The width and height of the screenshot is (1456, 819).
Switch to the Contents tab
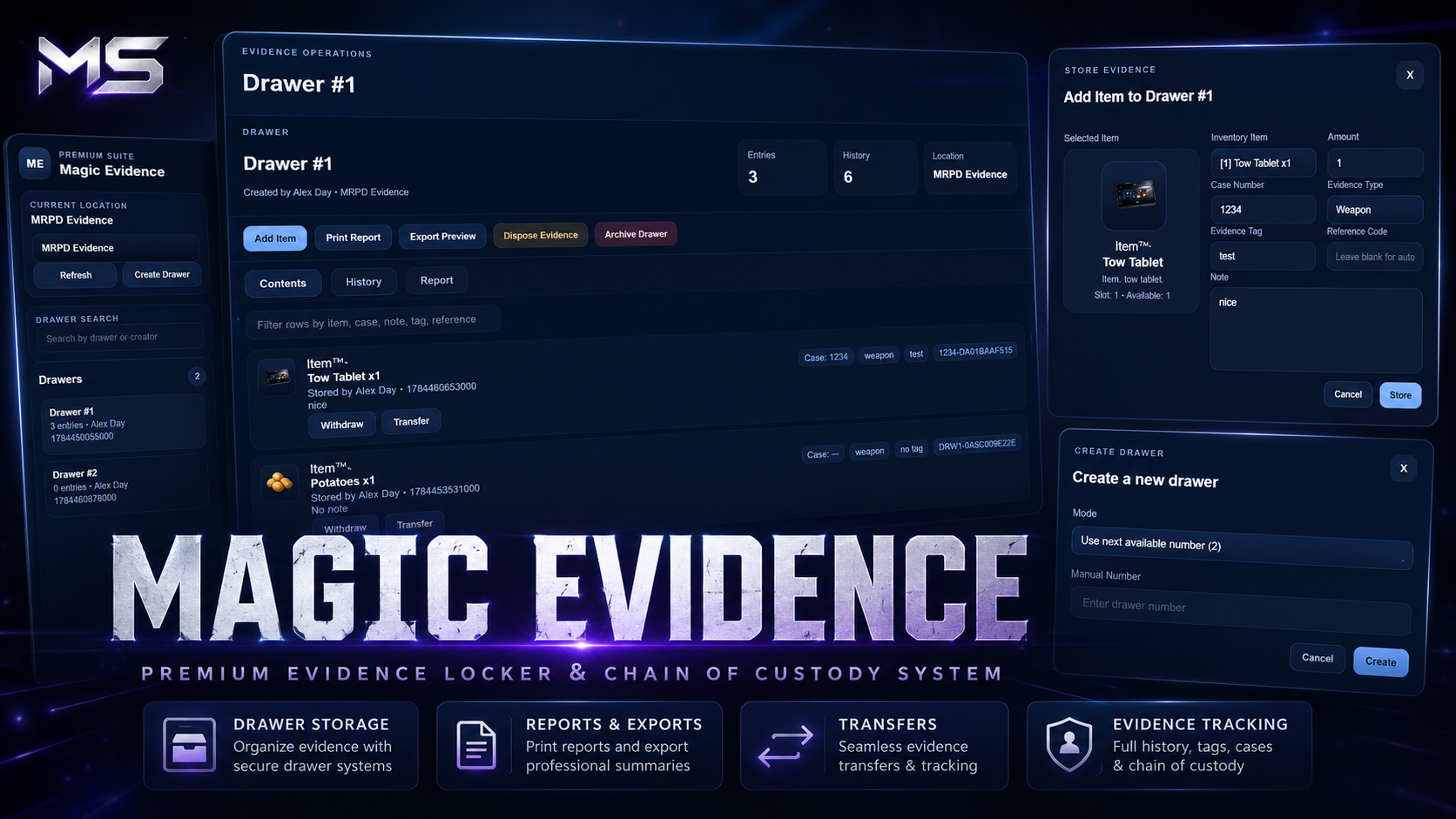click(283, 283)
